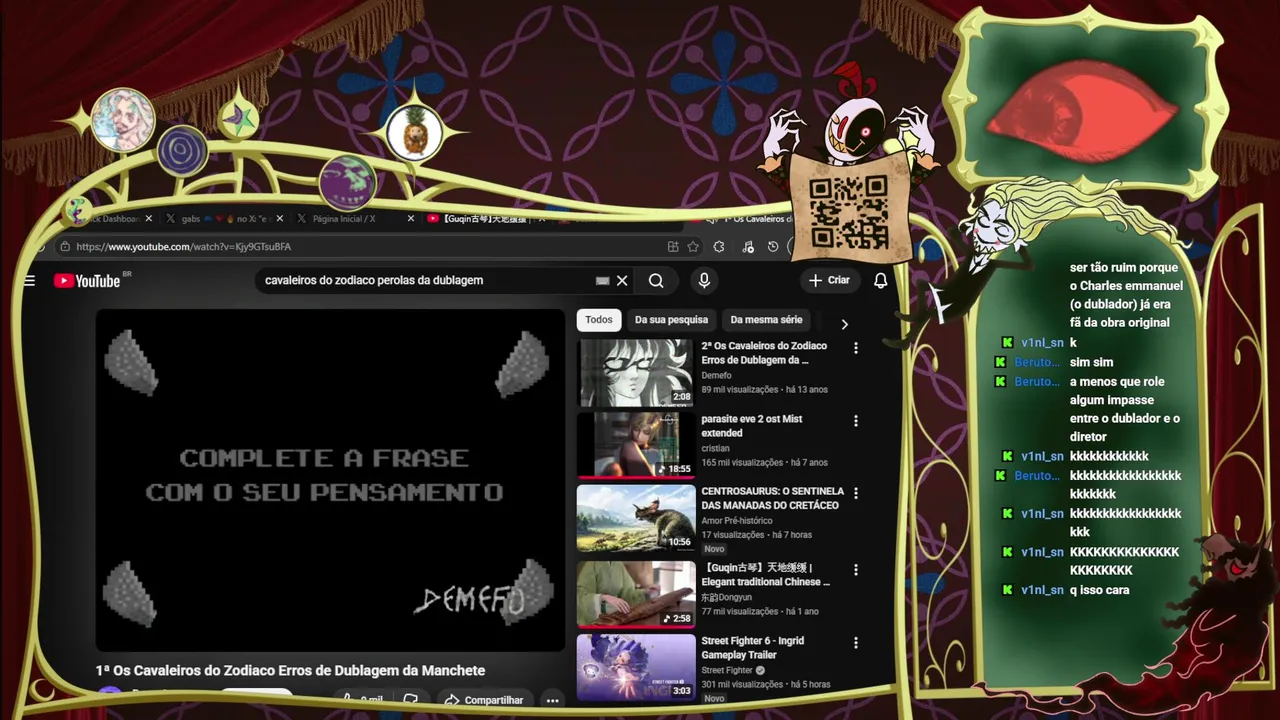
Task: Select the Da sua pesquisa chip
Action: tap(671, 320)
